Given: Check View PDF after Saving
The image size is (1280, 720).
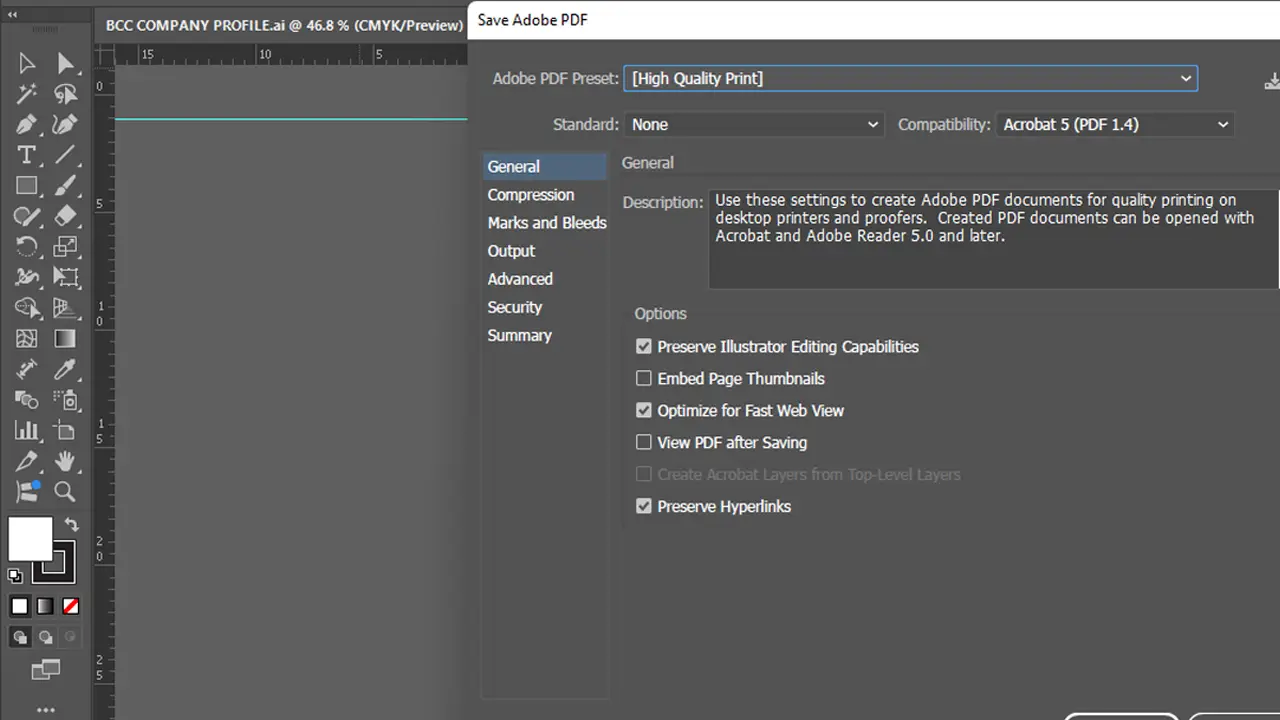Looking at the screenshot, I should [x=644, y=442].
